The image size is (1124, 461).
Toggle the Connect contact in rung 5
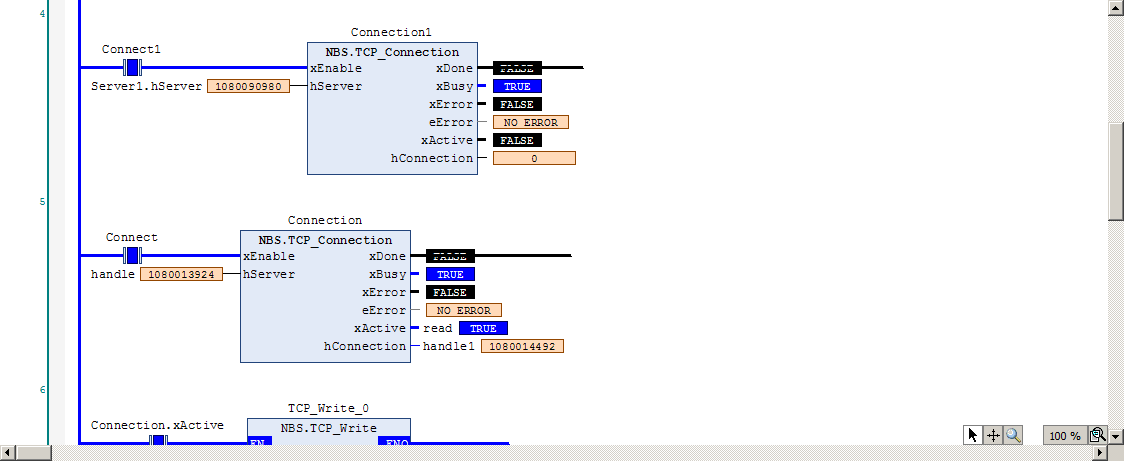[132, 255]
